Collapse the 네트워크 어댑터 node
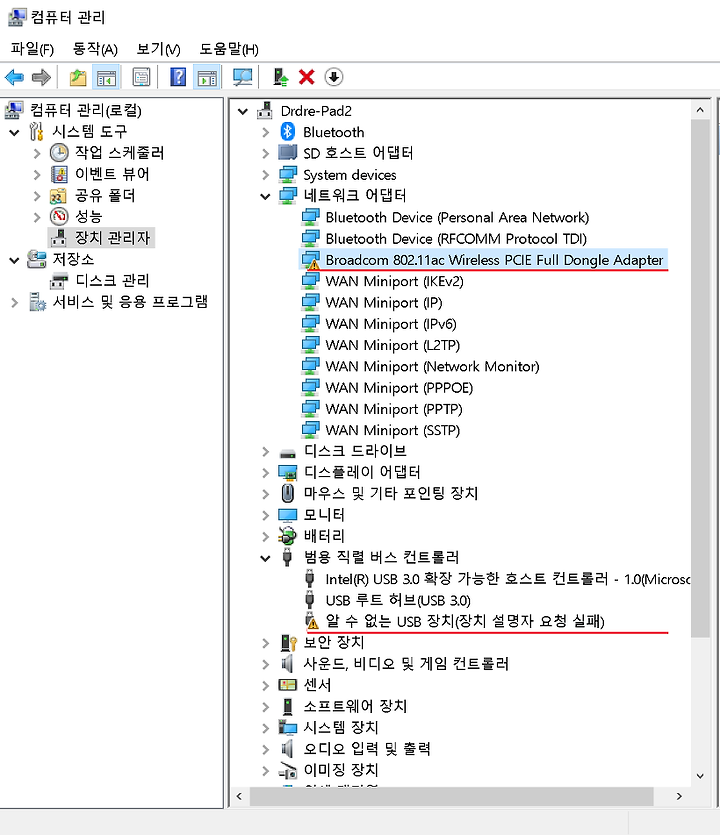Screen dimensions: 720x835 pos(265,196)
